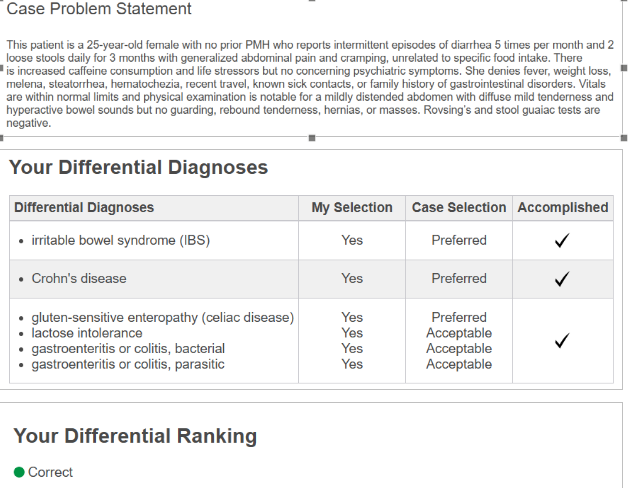Click the Your Differential Diagnoses heading

tap(139, 168)
